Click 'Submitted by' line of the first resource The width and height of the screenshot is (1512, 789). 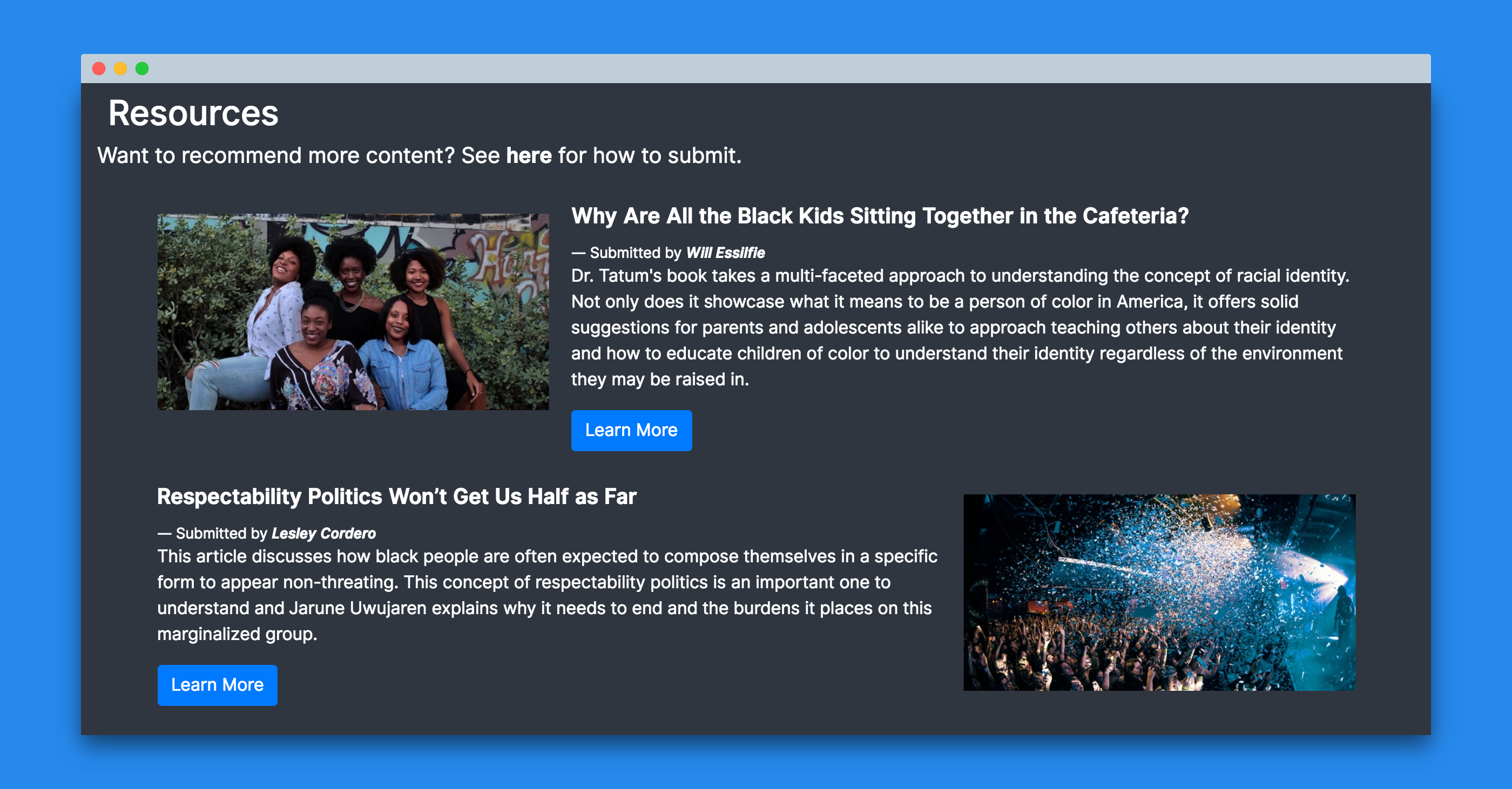[x=634, y=253]
